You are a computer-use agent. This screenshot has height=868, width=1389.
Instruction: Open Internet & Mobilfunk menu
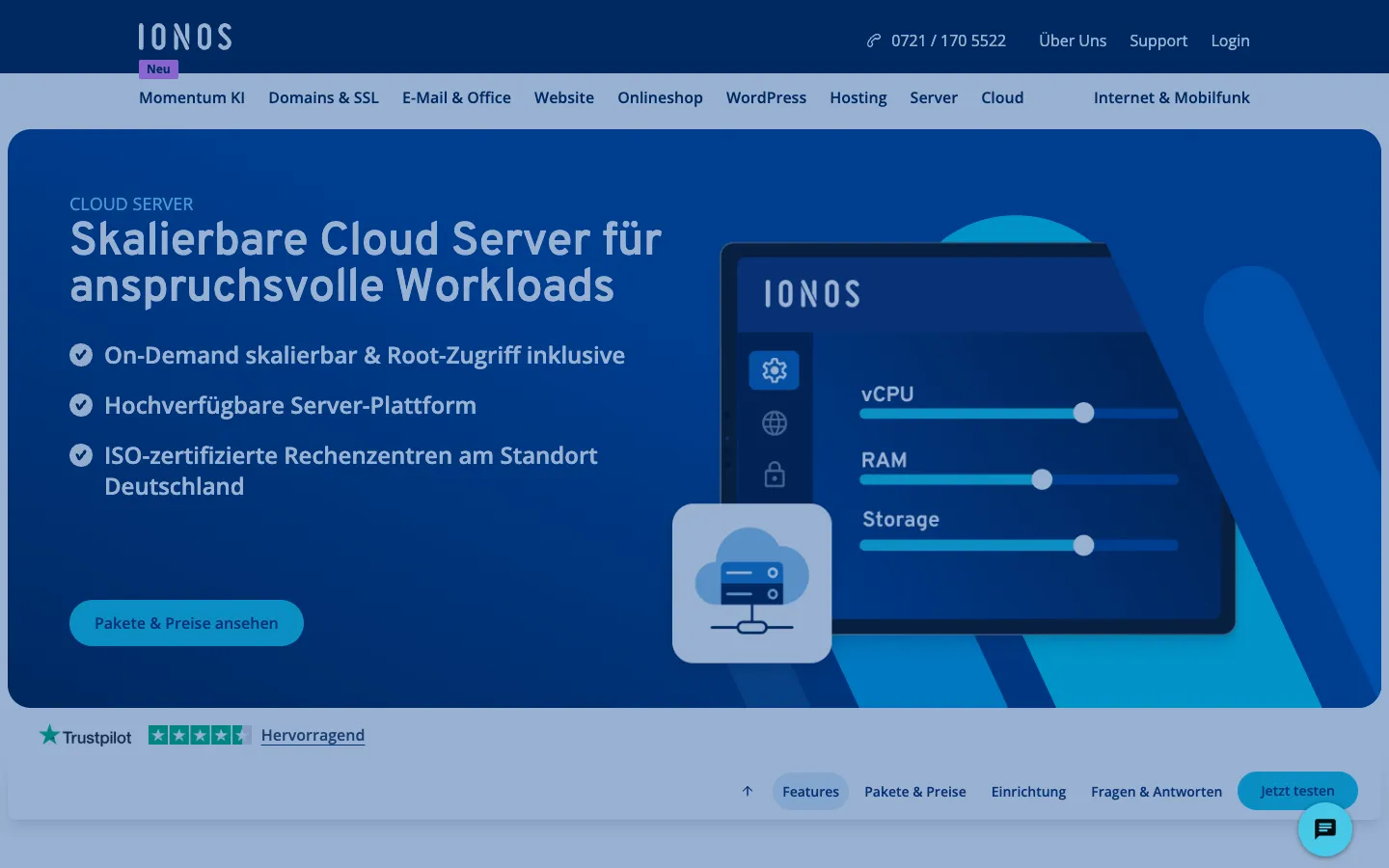1171,97
